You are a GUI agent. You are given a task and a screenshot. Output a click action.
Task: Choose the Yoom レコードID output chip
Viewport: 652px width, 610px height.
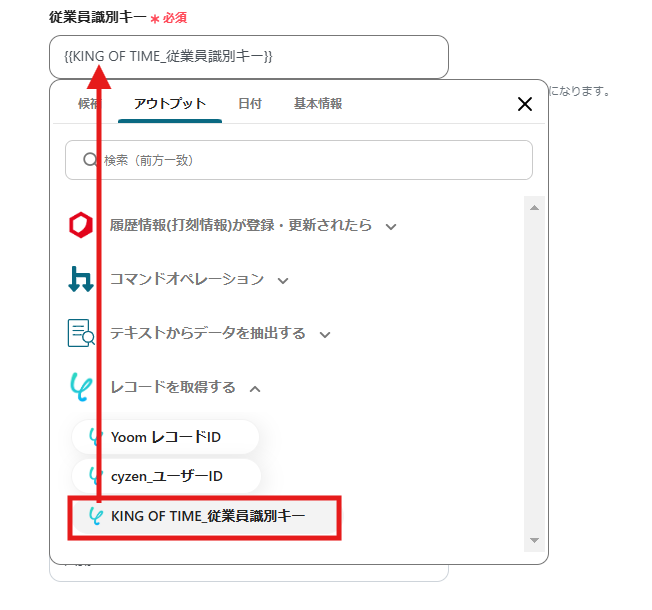point(165,437)
